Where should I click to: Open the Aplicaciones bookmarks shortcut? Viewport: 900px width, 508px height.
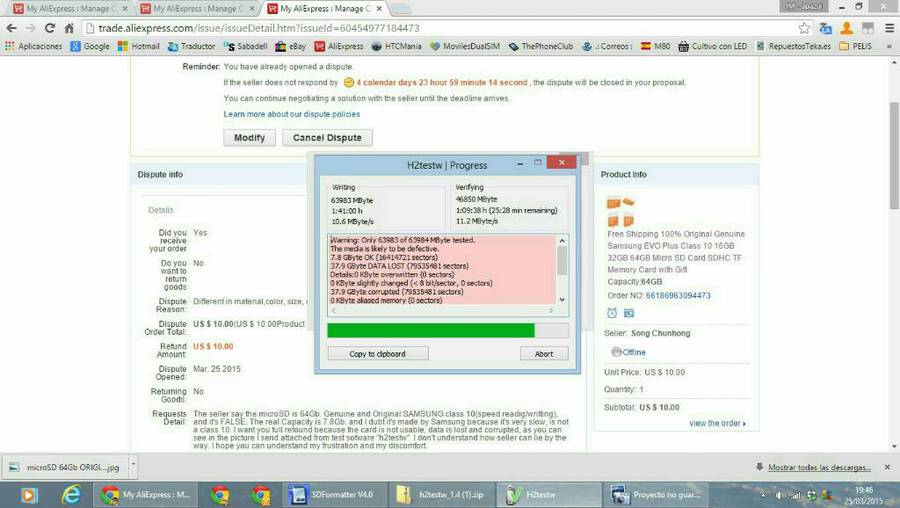[x=33, y=46]
